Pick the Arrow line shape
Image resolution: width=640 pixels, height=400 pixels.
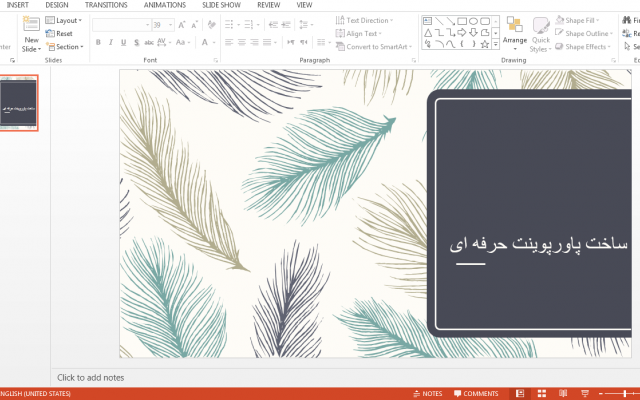(x=451, y=21)
